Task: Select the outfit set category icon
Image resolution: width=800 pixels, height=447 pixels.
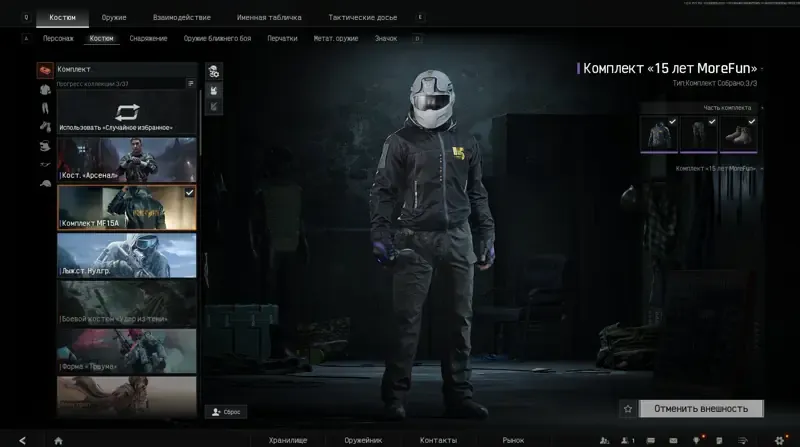Action: [45, 70]
